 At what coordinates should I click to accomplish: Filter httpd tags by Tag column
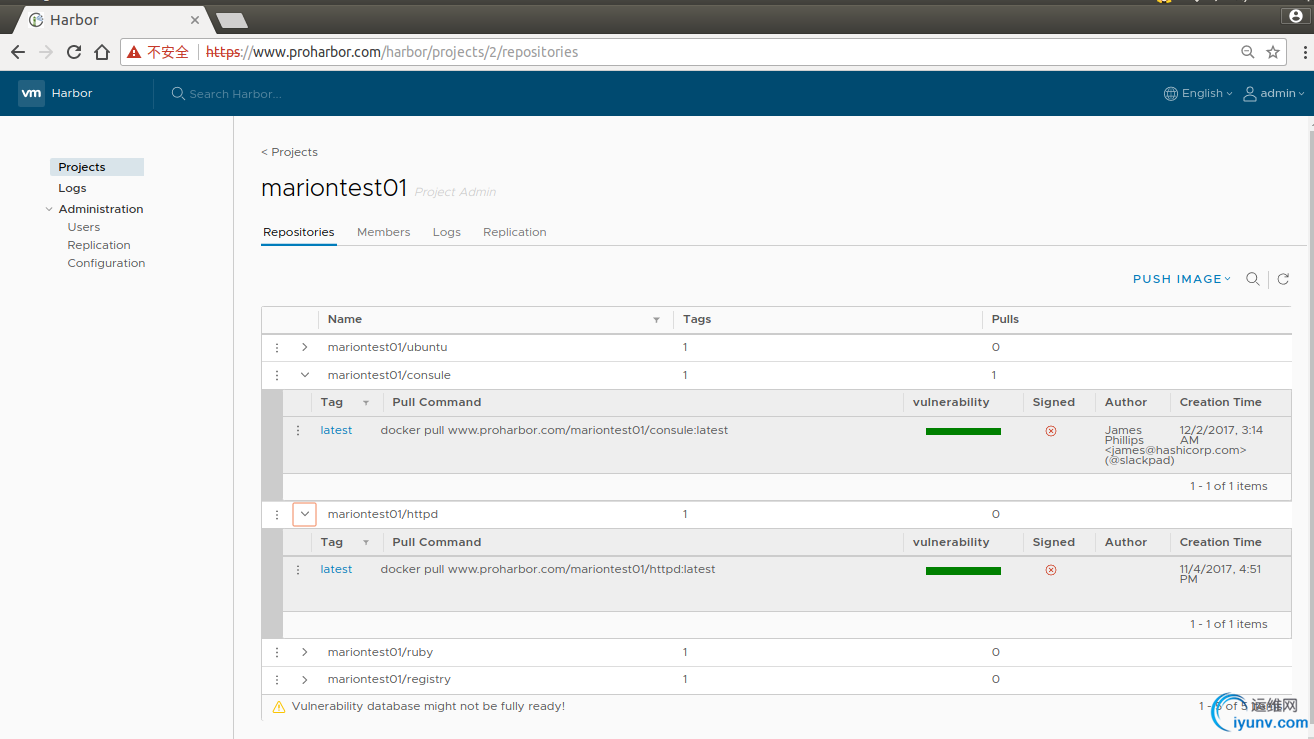point(366,543)
